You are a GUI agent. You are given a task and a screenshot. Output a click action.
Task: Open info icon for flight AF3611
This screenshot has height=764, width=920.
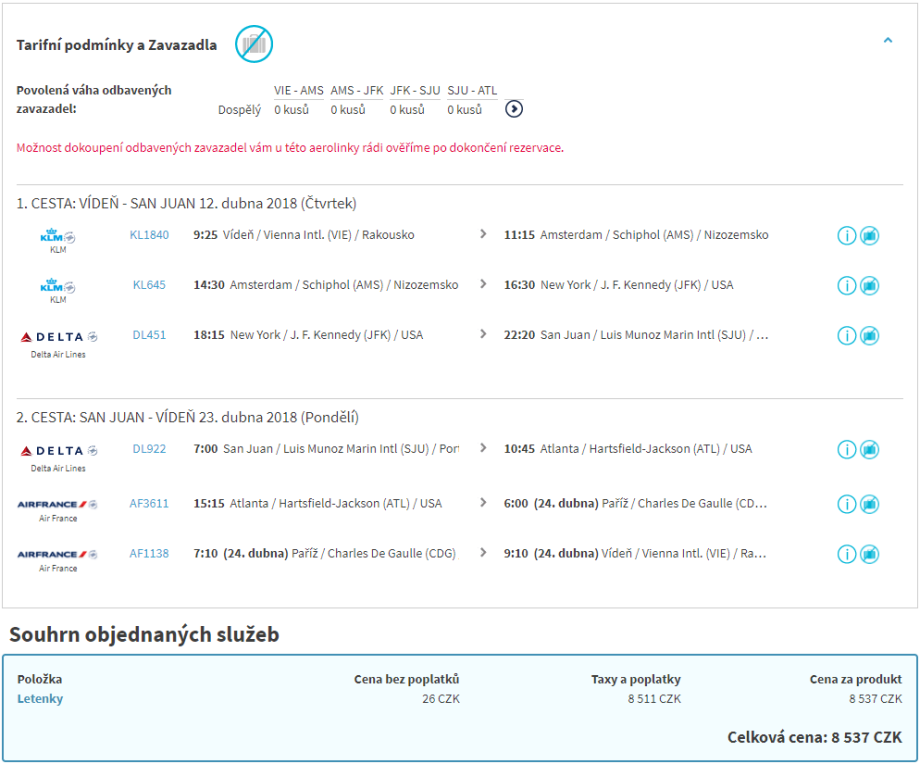click(x=846, y=504)
